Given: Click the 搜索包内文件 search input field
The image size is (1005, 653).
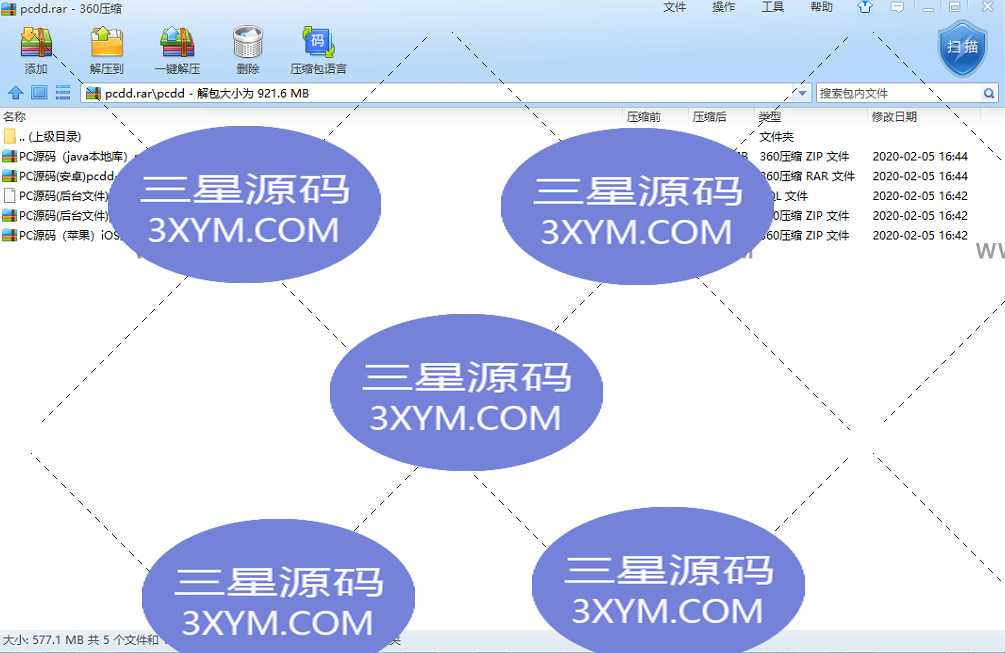Looking at the screenshot, I should point(898,93).
